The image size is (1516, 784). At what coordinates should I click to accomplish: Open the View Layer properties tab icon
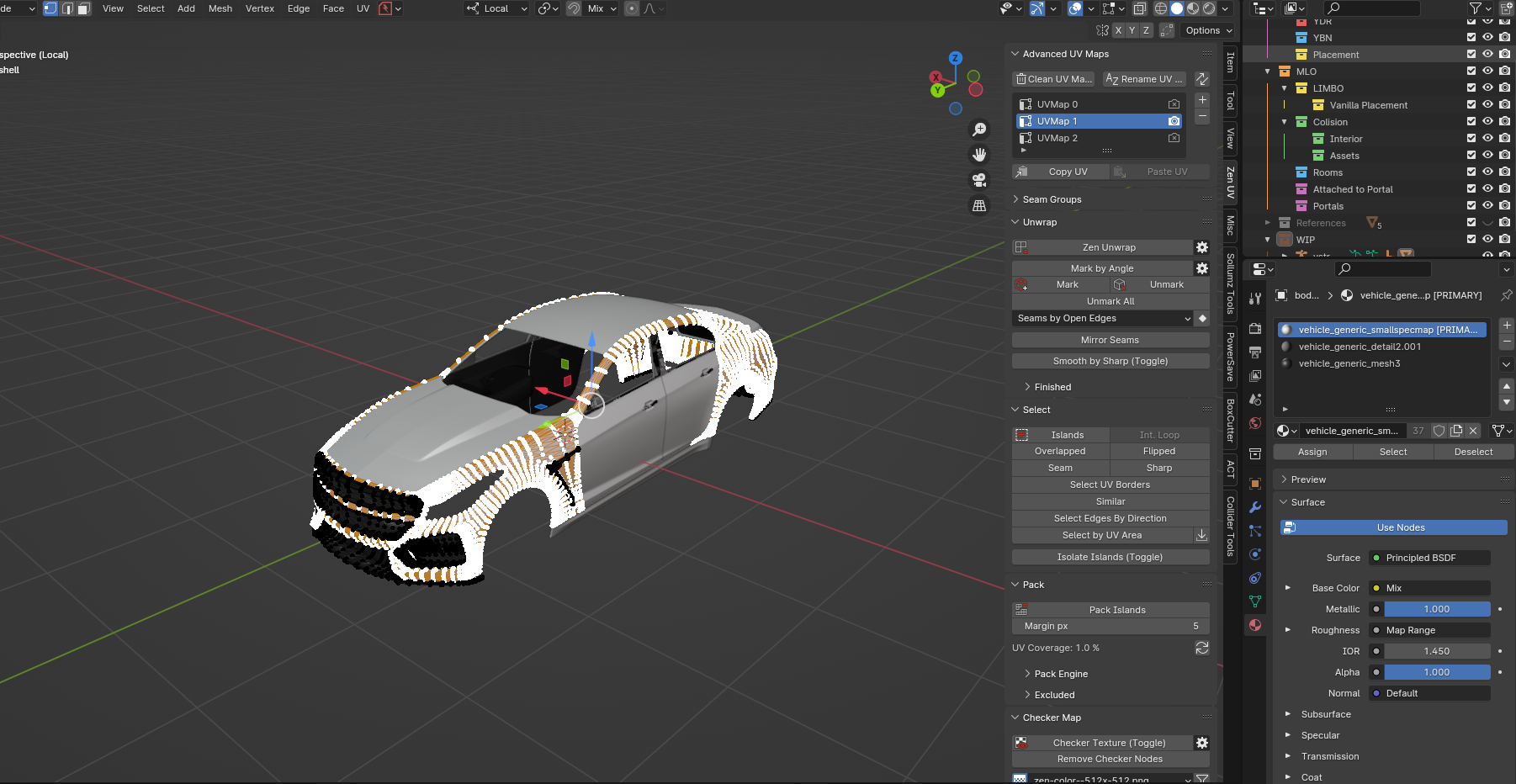tap(1255, 376)
